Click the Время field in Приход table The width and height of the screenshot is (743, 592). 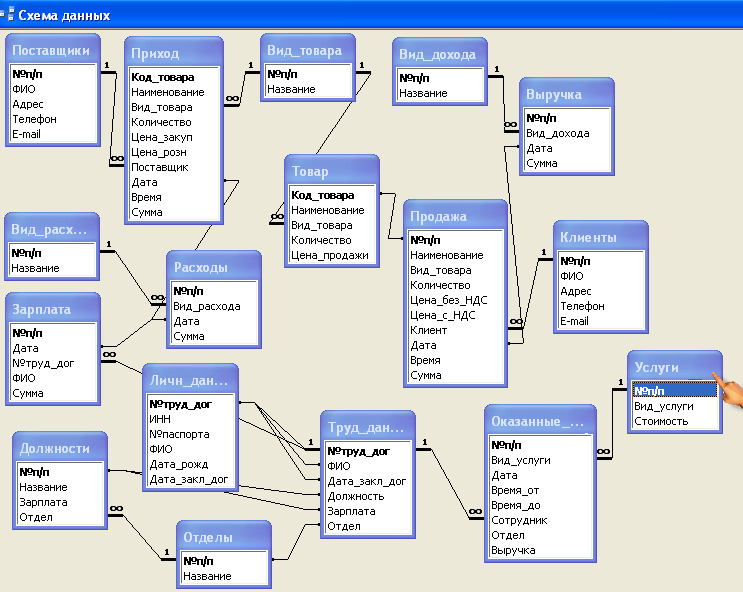coord(174,197)
